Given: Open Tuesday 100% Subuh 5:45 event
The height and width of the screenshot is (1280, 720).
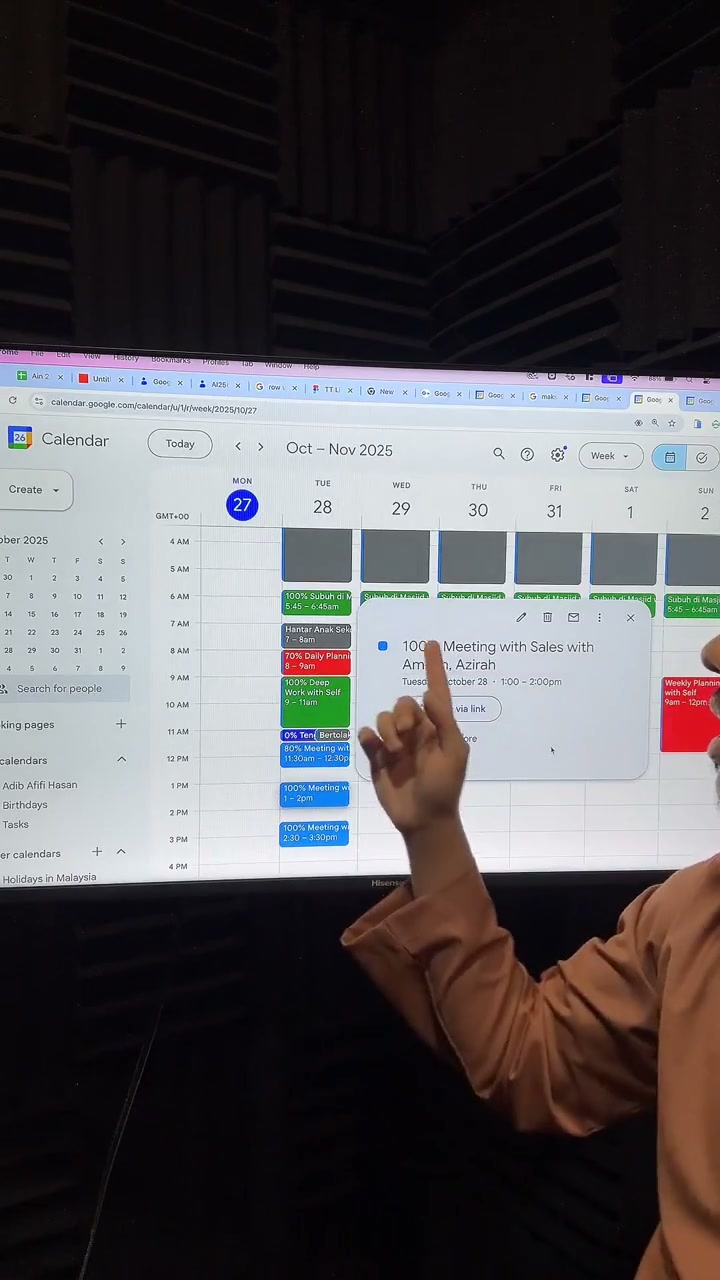Looking at the screenshot, I should pyautogui.click(x=317, y=602).
